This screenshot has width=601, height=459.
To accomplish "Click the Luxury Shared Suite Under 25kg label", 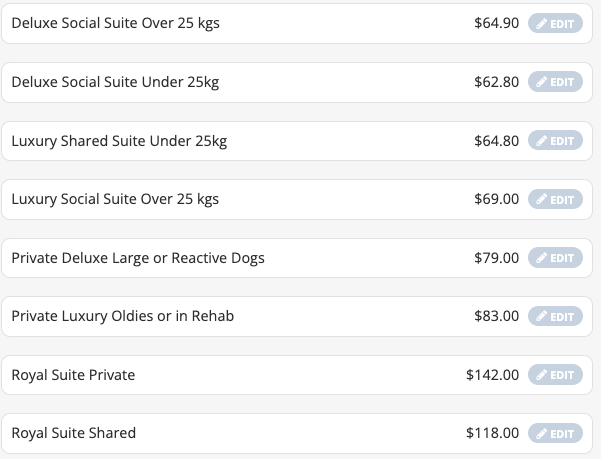I will 119,141.
